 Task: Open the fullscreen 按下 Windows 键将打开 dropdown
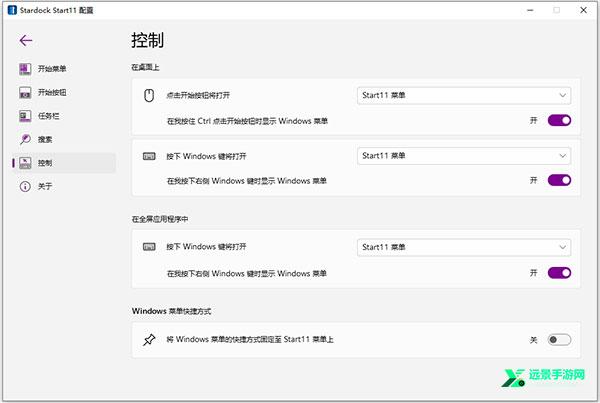click(464, 247)
